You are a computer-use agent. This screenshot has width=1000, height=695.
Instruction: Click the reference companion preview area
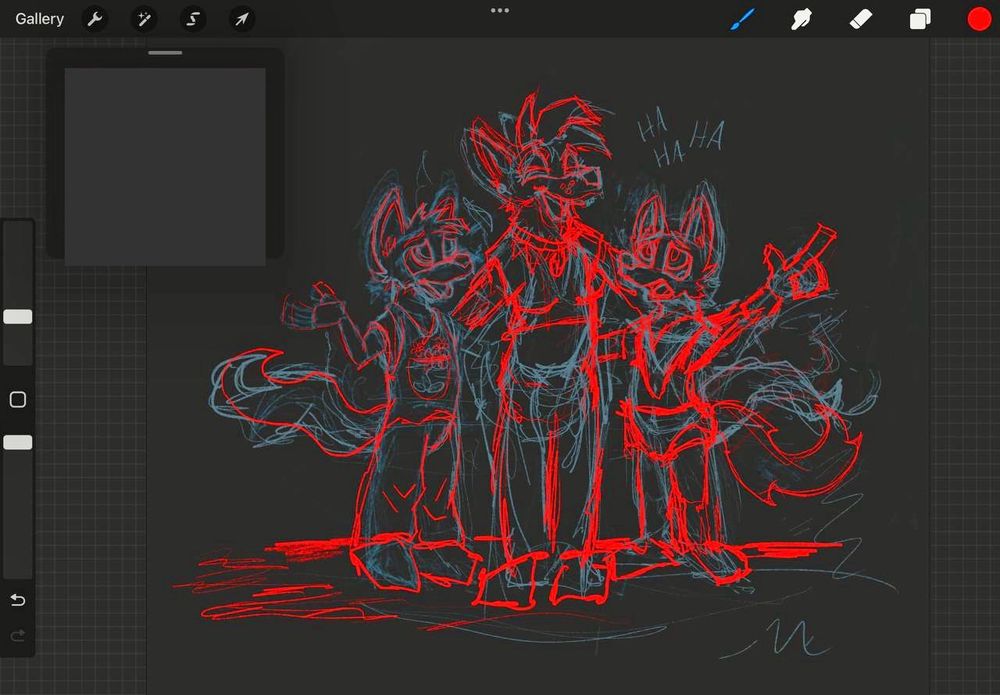click(165, 166)
